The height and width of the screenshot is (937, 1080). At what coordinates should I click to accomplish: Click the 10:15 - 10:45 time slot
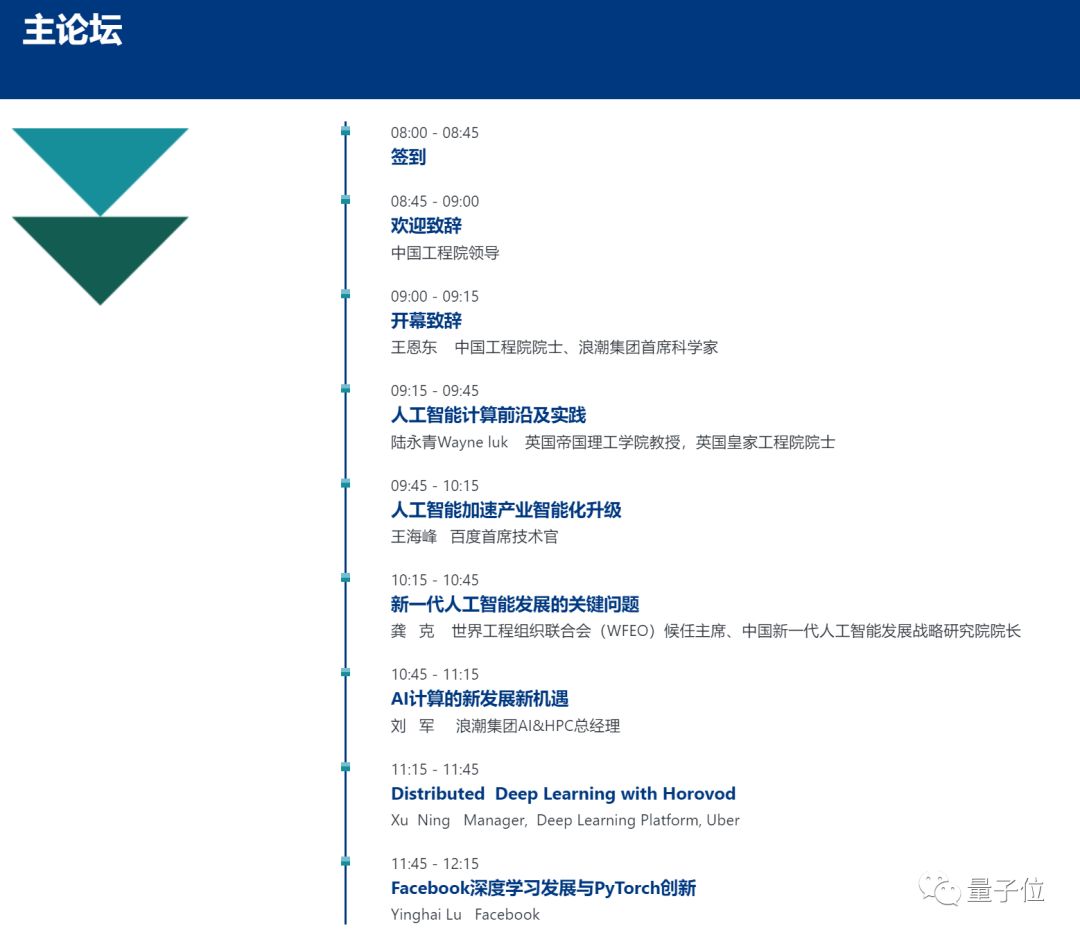[x=435, y=580]
